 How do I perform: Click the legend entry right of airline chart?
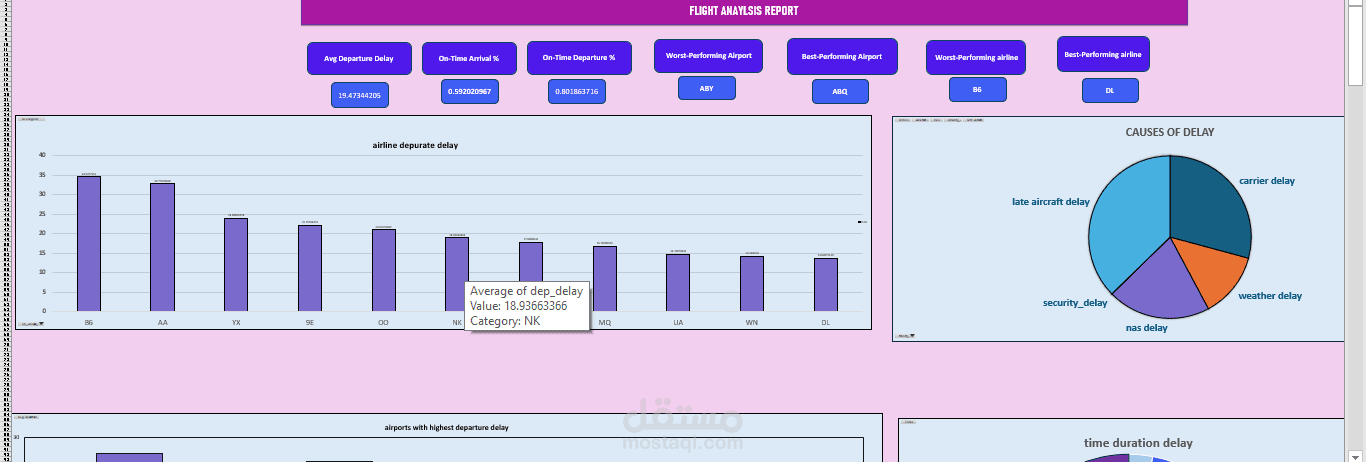coord(863,222)
